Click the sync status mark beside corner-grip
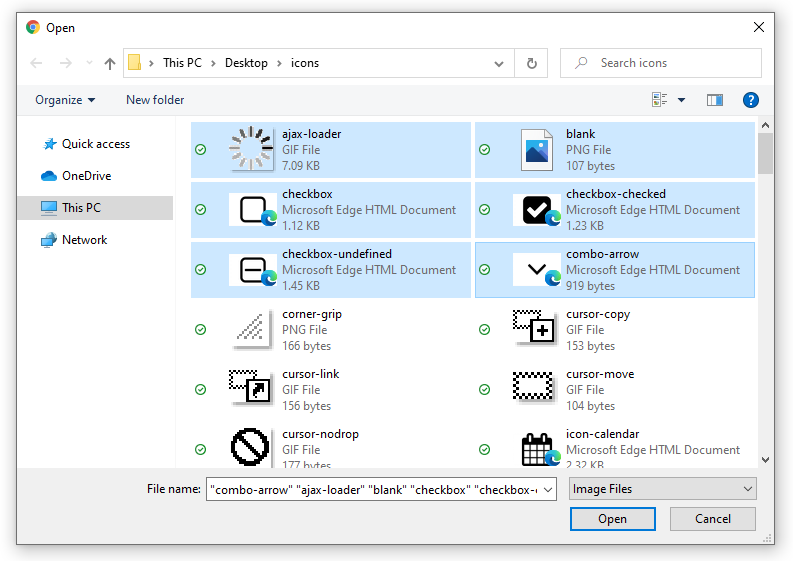Image resolution: width=793 pixels, height=561 pixels. click(x=201, y=330)
